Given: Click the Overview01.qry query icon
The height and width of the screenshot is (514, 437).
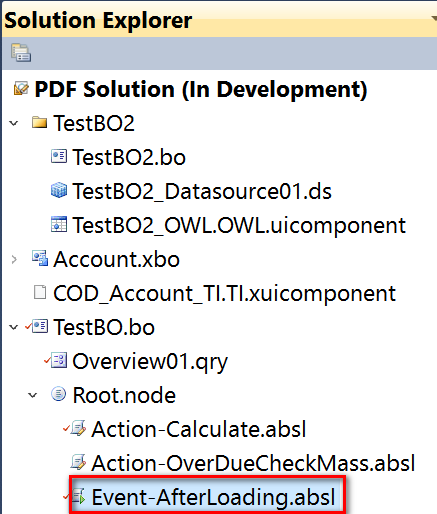Looking at the screenshot, I should tap(59, 360).
